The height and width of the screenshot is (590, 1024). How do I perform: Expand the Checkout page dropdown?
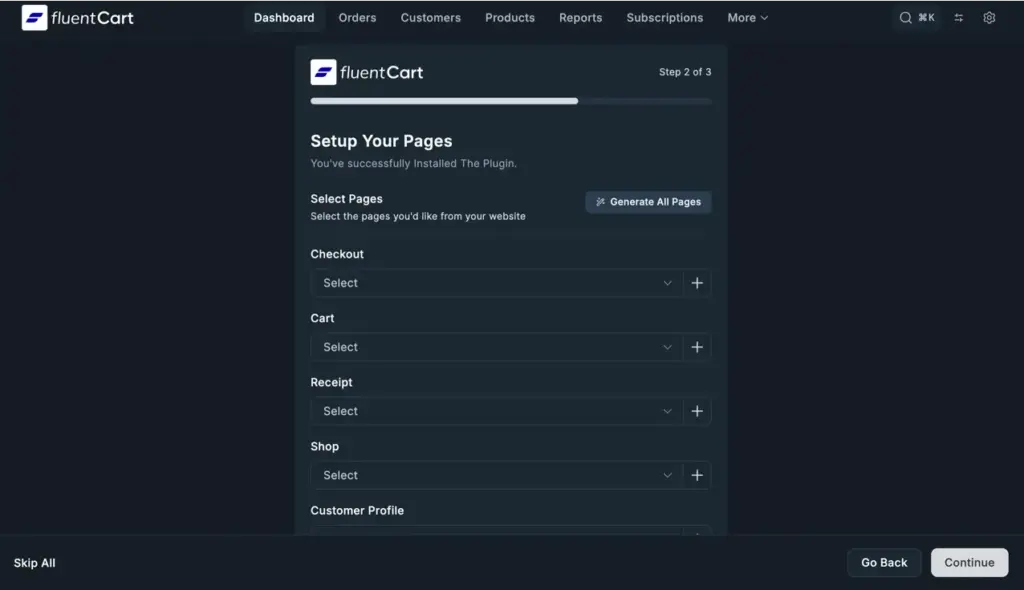point(497,283)
